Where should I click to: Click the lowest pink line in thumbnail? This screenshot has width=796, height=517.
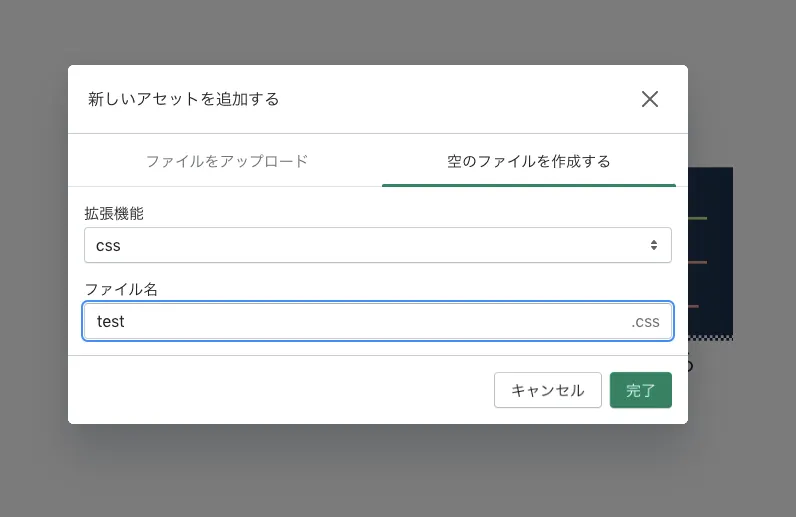693,306
